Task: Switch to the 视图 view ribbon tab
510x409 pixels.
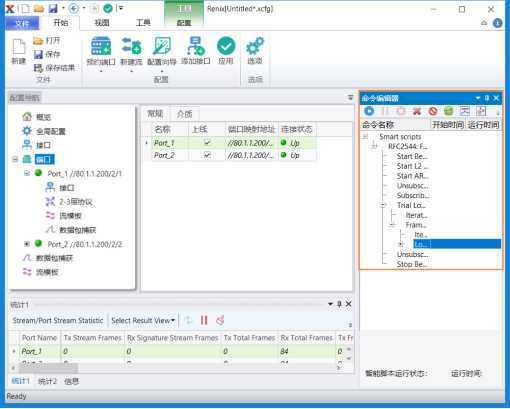Action: point(102,23)
